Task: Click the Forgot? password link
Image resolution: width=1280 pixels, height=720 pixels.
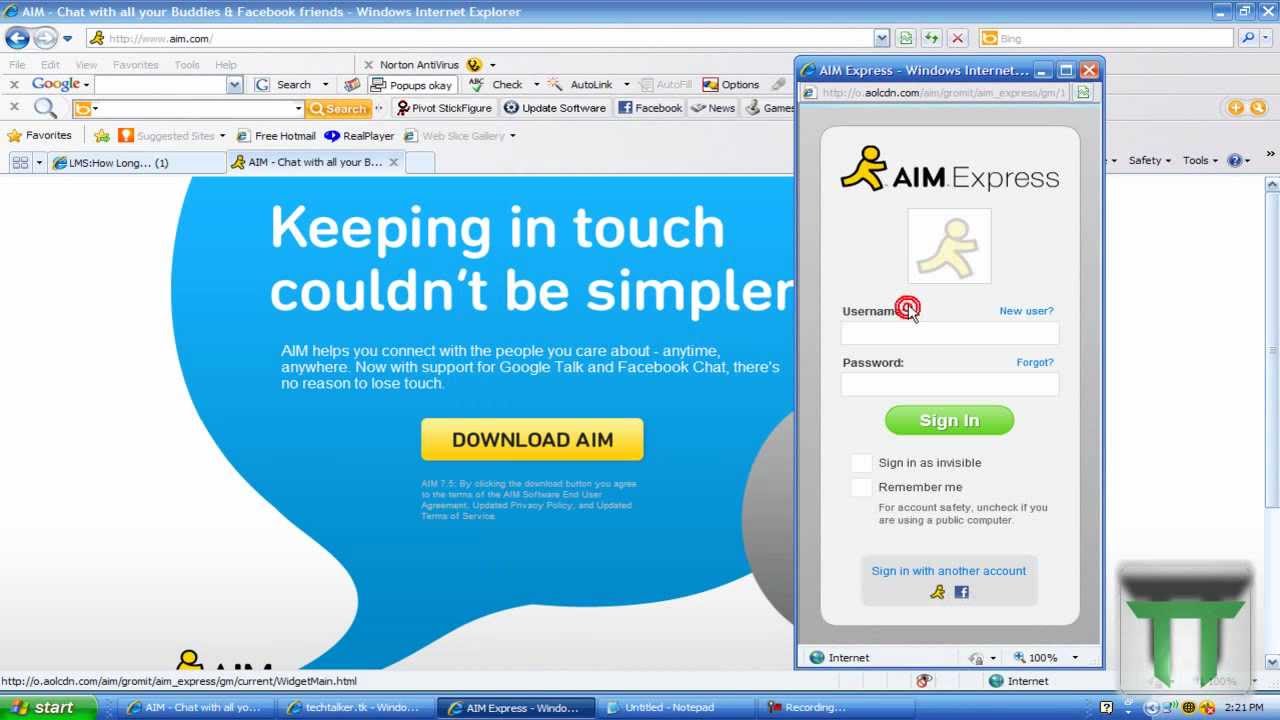Action: (1035, 362)
